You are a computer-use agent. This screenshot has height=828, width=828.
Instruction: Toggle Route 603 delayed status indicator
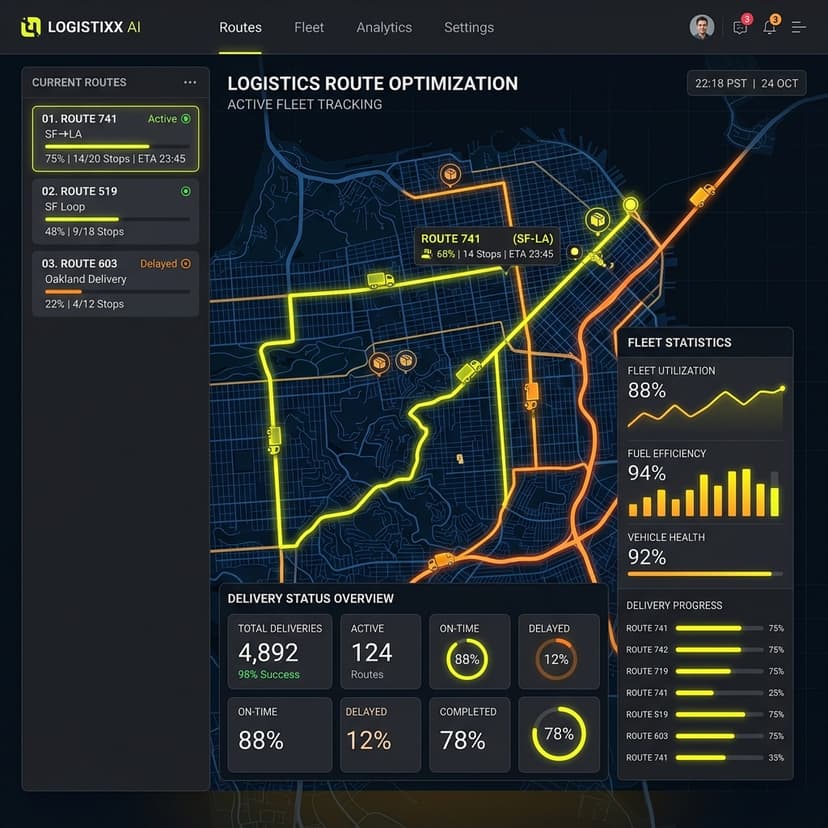[x=186, y=264]
